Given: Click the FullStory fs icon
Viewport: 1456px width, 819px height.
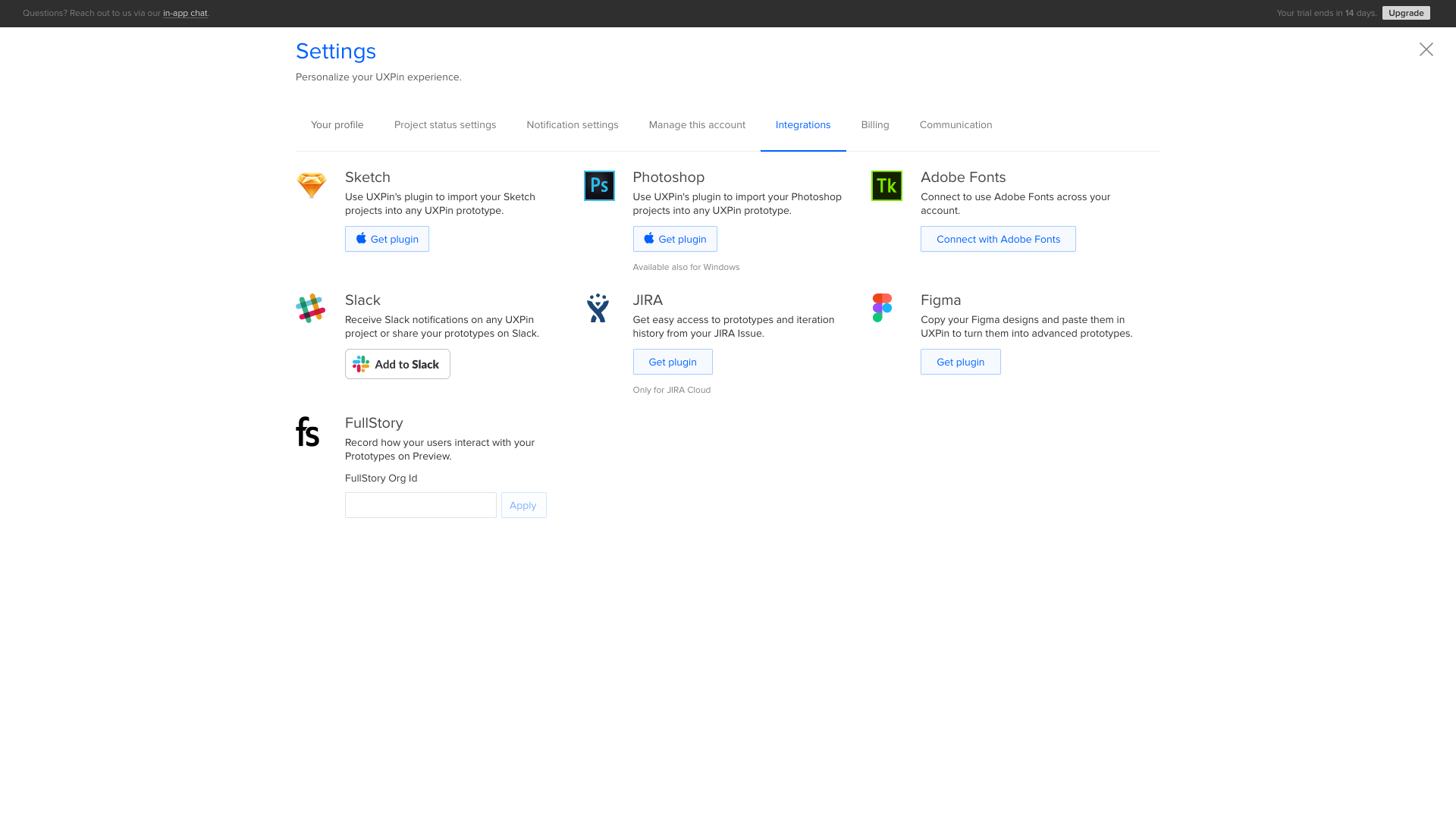Looking at the screenshot, I should point(307,431).
